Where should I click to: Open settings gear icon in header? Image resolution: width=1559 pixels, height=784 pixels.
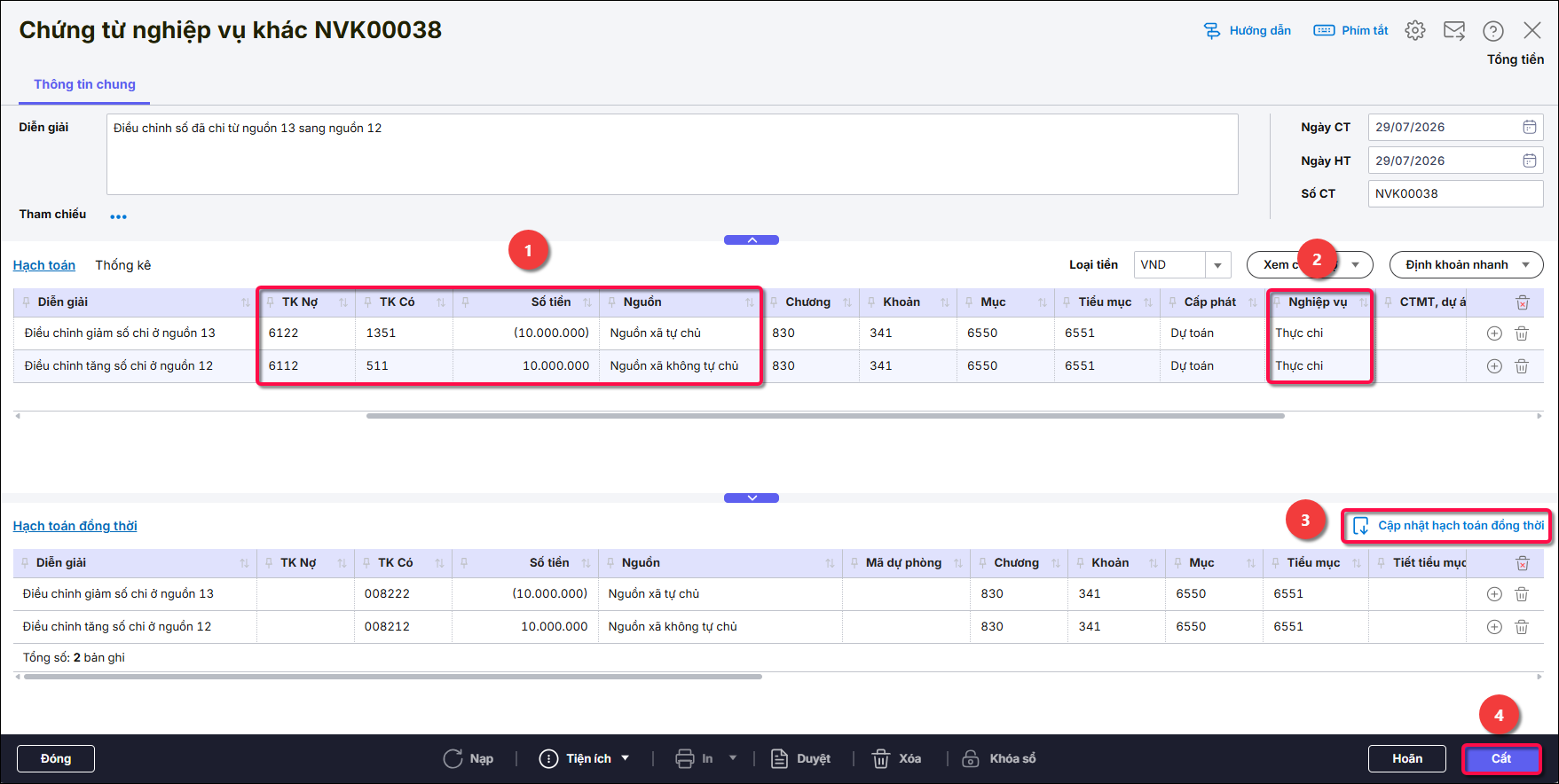1415,31
